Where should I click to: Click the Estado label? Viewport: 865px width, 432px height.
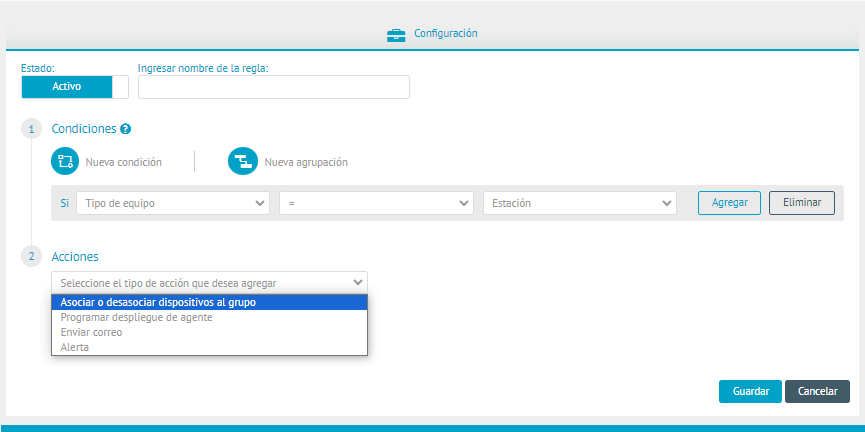38,68
